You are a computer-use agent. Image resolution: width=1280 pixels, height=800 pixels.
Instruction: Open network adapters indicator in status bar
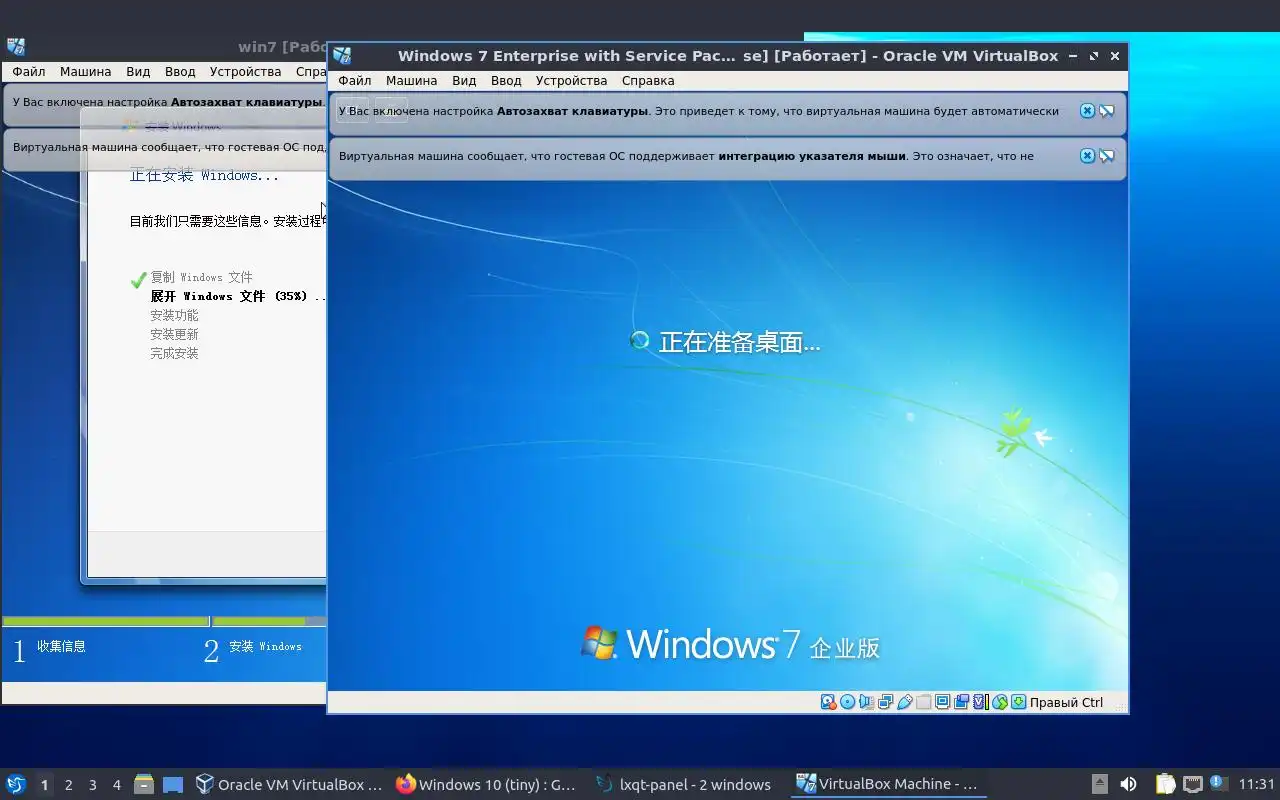[885, 702]
